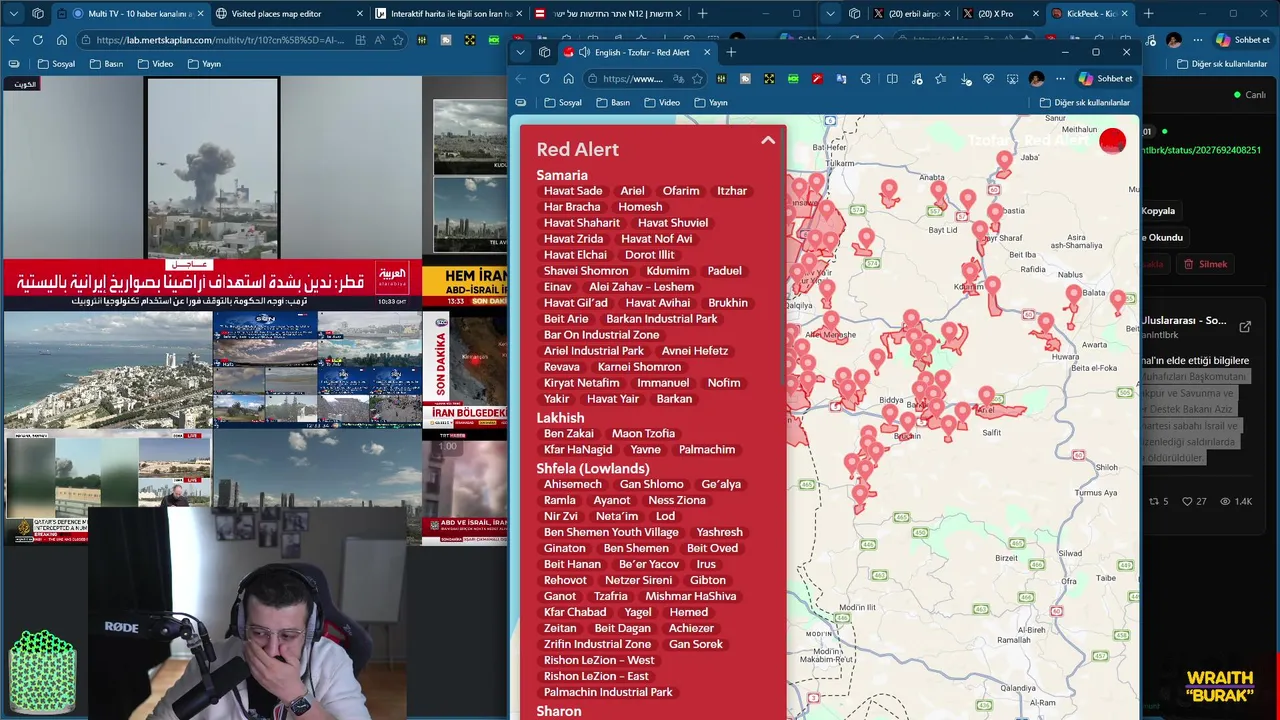Switch to the Visited places map editor tab

coord(287,14)
